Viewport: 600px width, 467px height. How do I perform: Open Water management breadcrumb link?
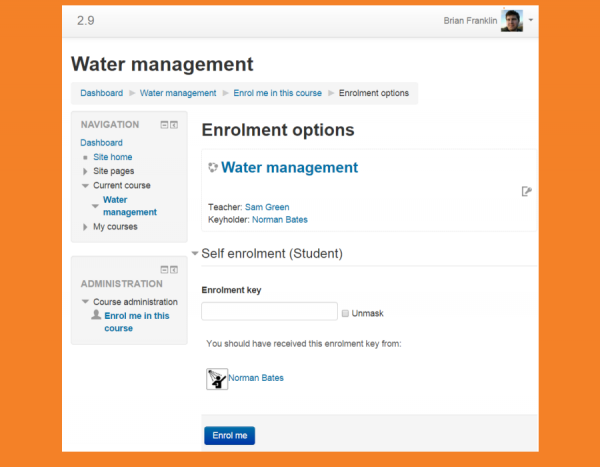(x=177, y=93)
